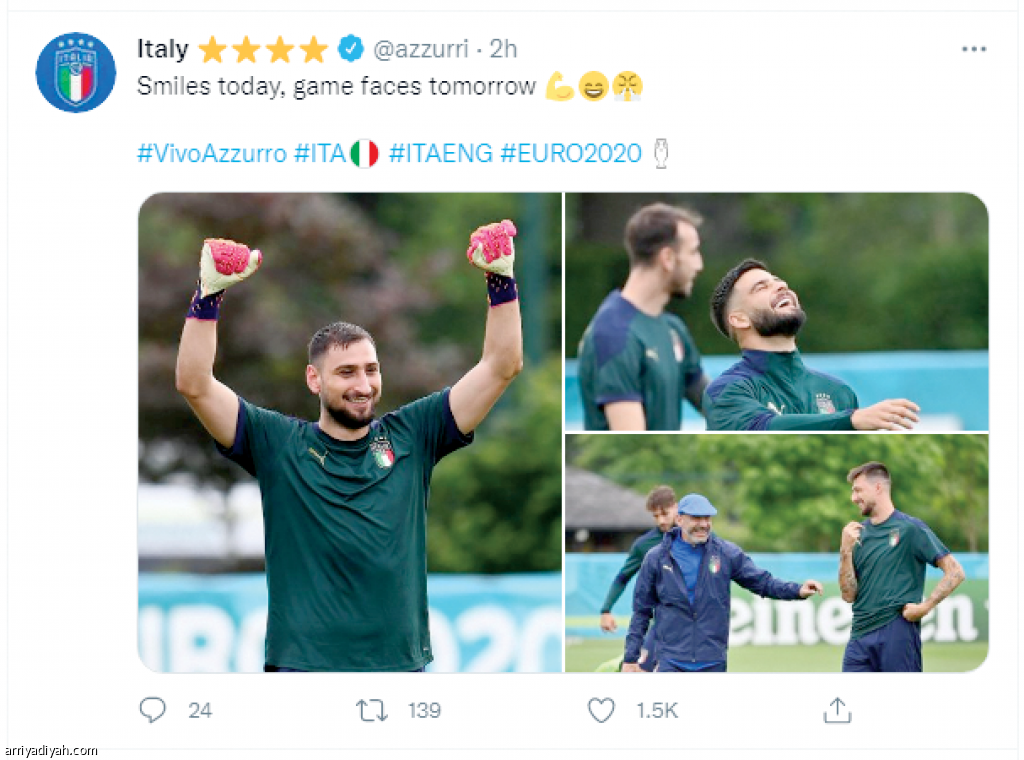The height and width of the screenshot is (760, 1024).
Task: Click the Italy display name
Action: click(163, 49)
